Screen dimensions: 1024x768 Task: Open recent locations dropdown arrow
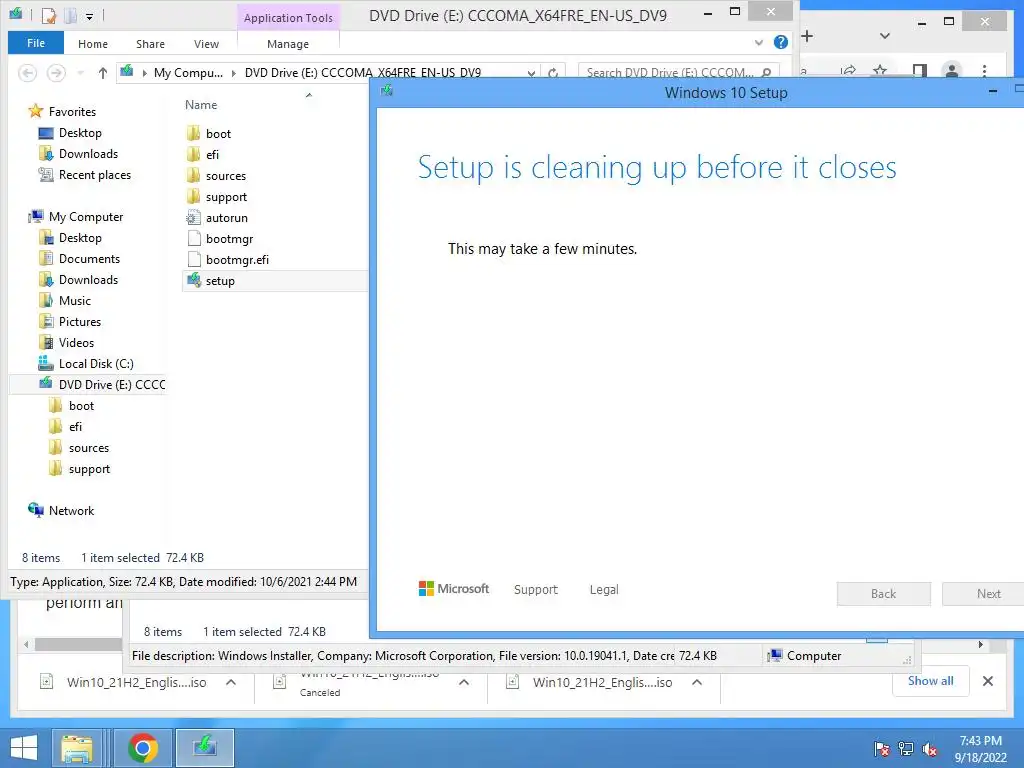81,72
